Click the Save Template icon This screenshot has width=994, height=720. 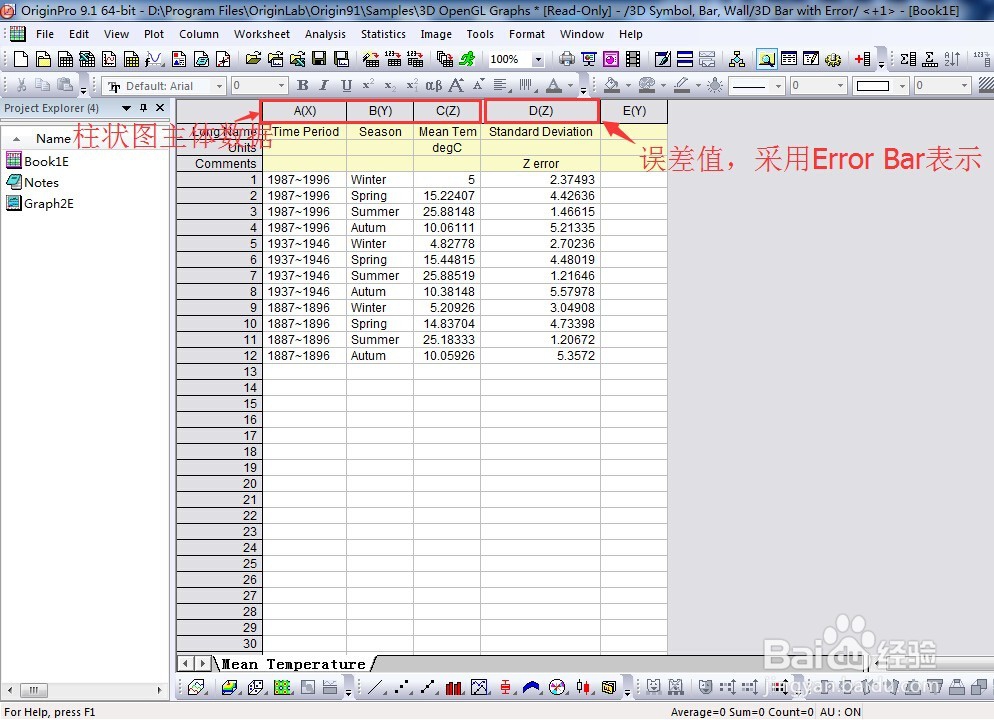342,59
